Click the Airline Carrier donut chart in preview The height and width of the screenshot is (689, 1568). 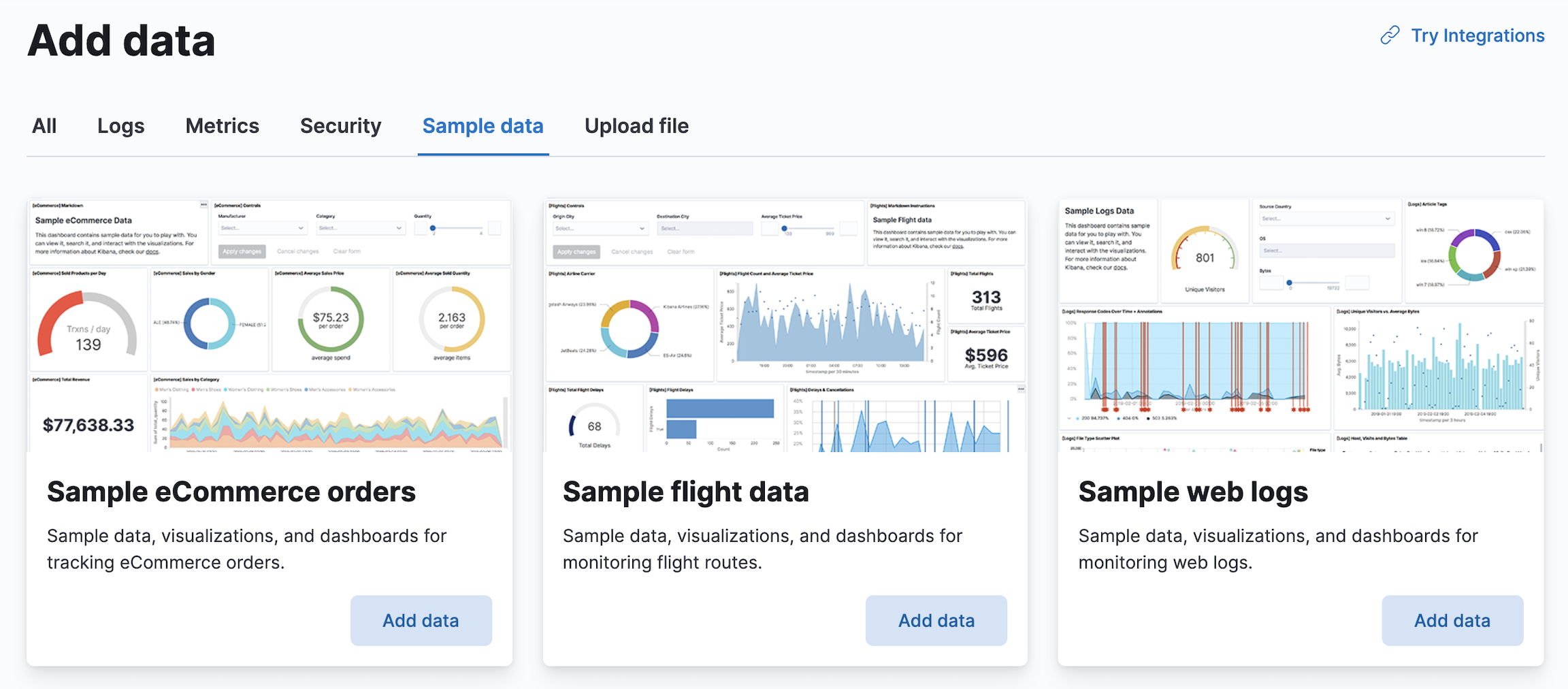(630, 328)
